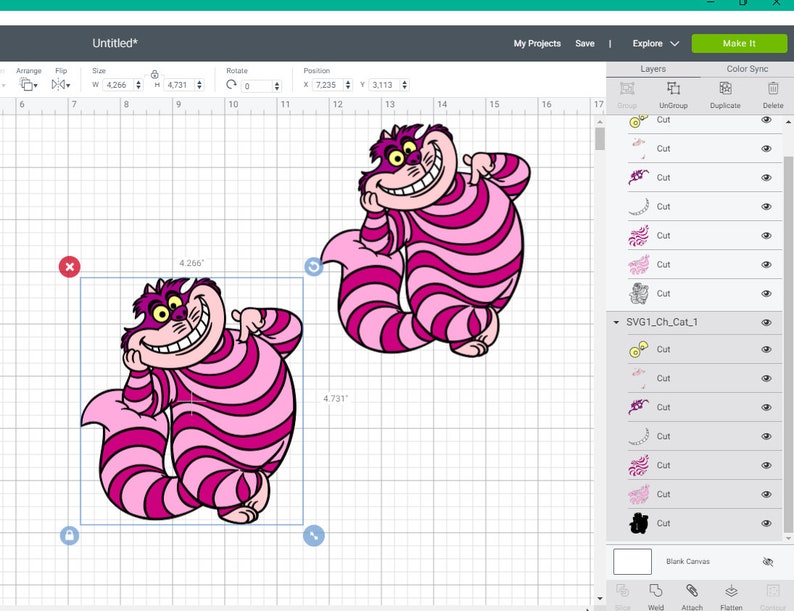The height and width of the screenshot is (611, 794).
Task: Click the Attach paperclip icon
Action: [692, 591]
